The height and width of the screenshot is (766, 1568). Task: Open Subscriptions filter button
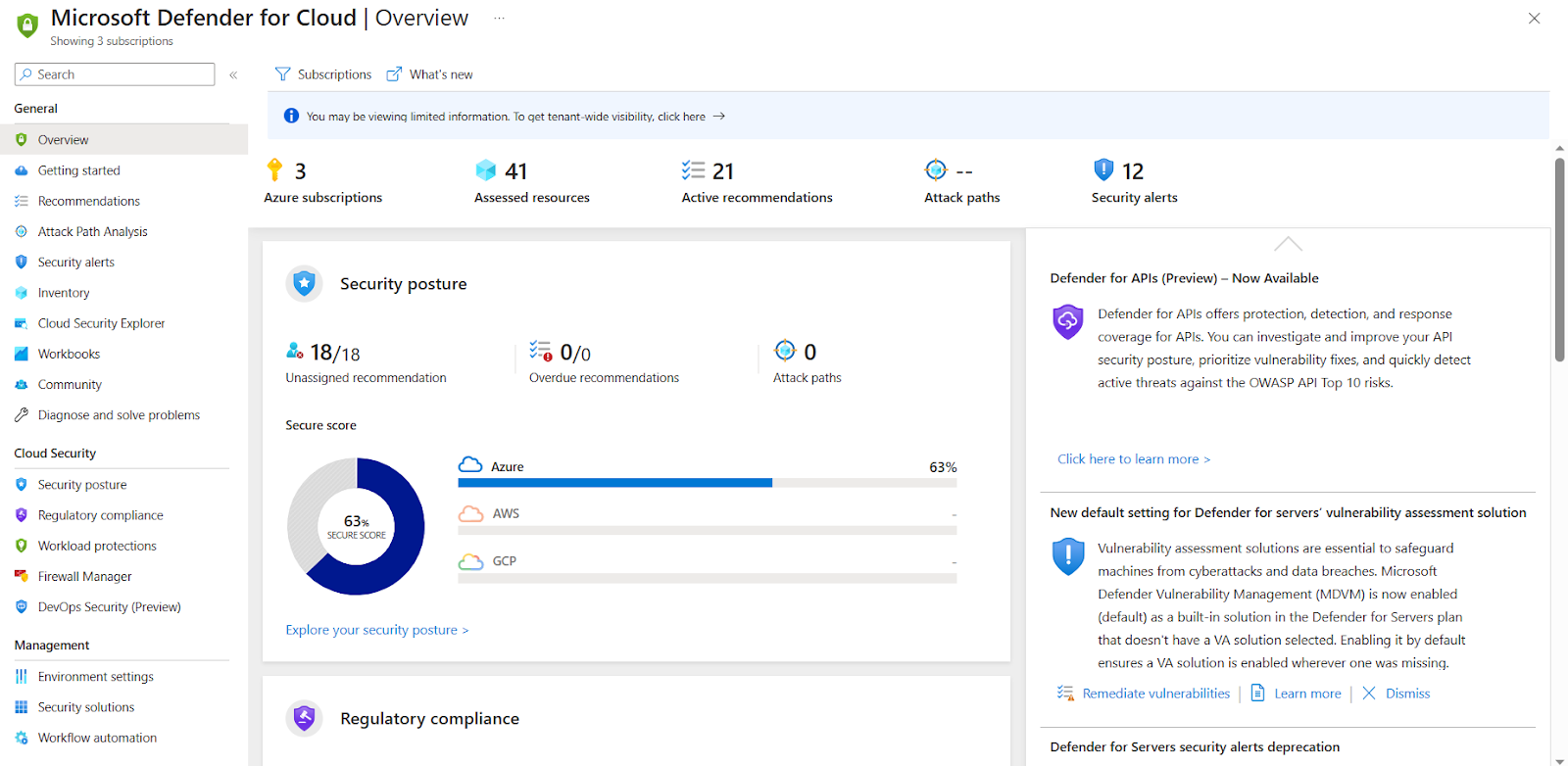[323, 74]
